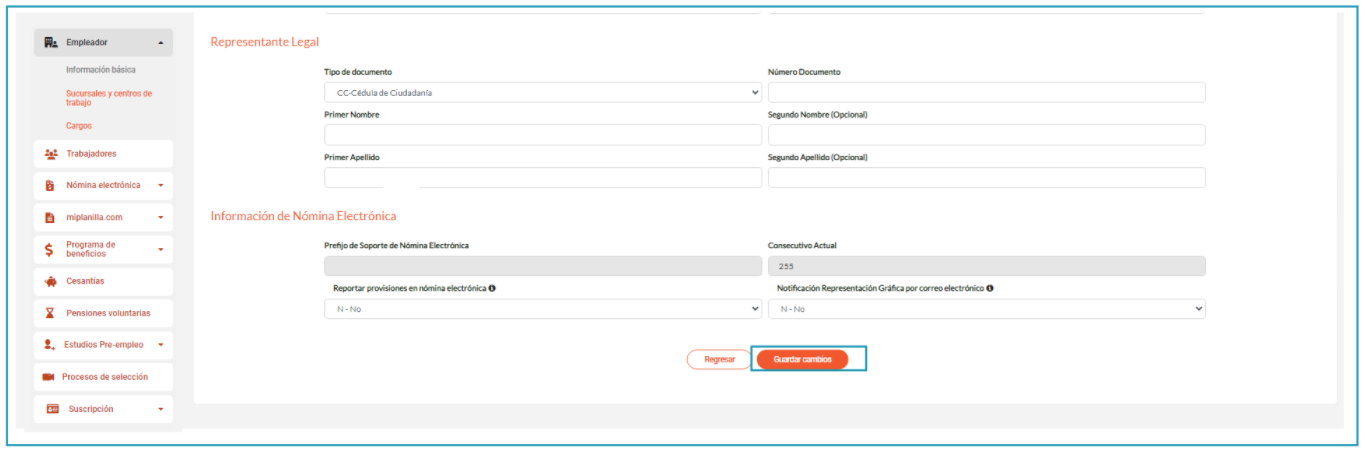The width and height of the screenshot is (1365, 458).
Task: Open Reportar provisiones en nómina electrónica dropdown
Action: click(x=542, y=309)
